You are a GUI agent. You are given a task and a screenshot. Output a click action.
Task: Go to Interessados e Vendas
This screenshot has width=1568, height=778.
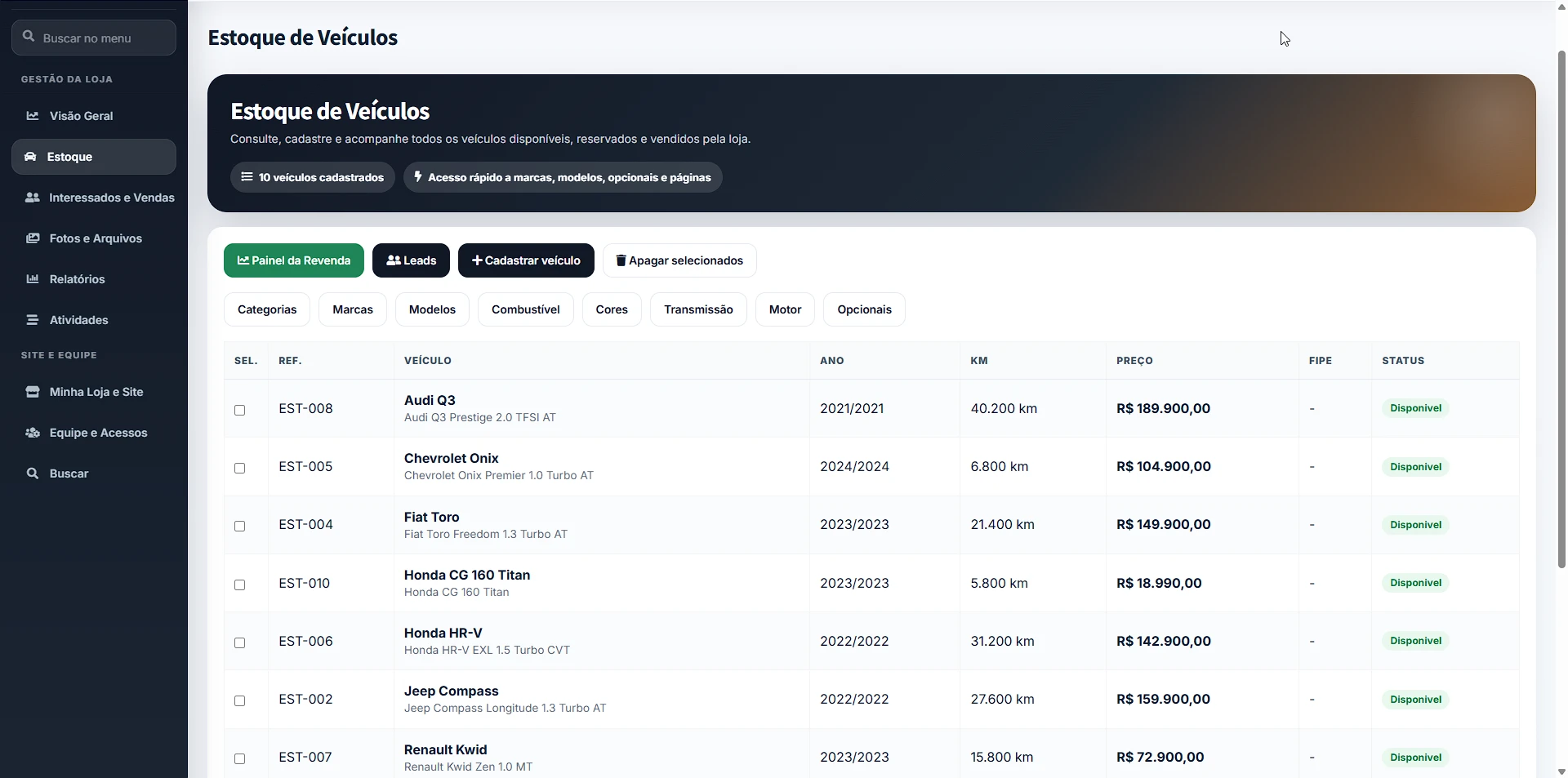pyautogui.click(x=94, y=198)
